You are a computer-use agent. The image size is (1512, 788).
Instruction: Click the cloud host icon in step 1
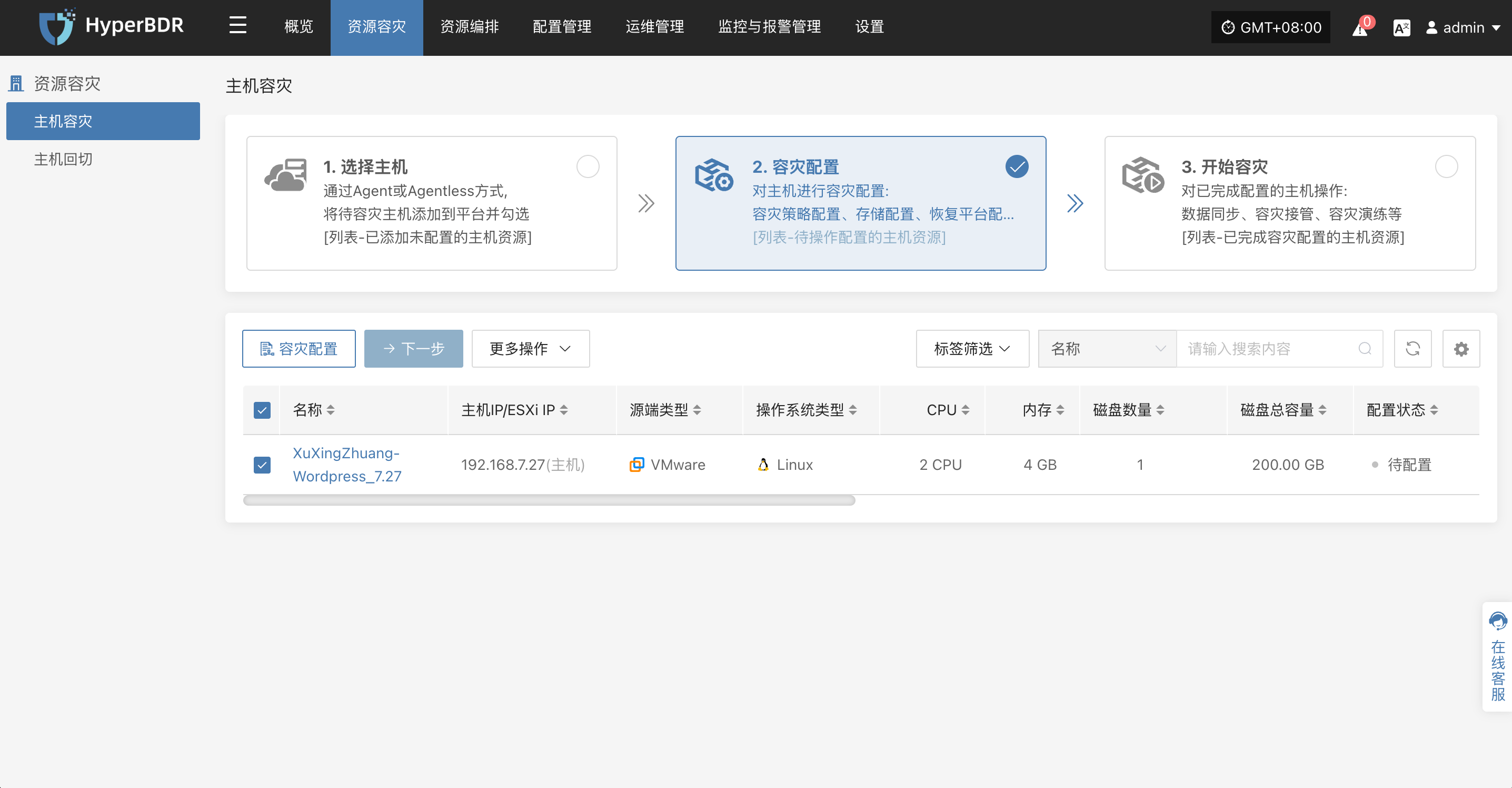pos(285,175)
